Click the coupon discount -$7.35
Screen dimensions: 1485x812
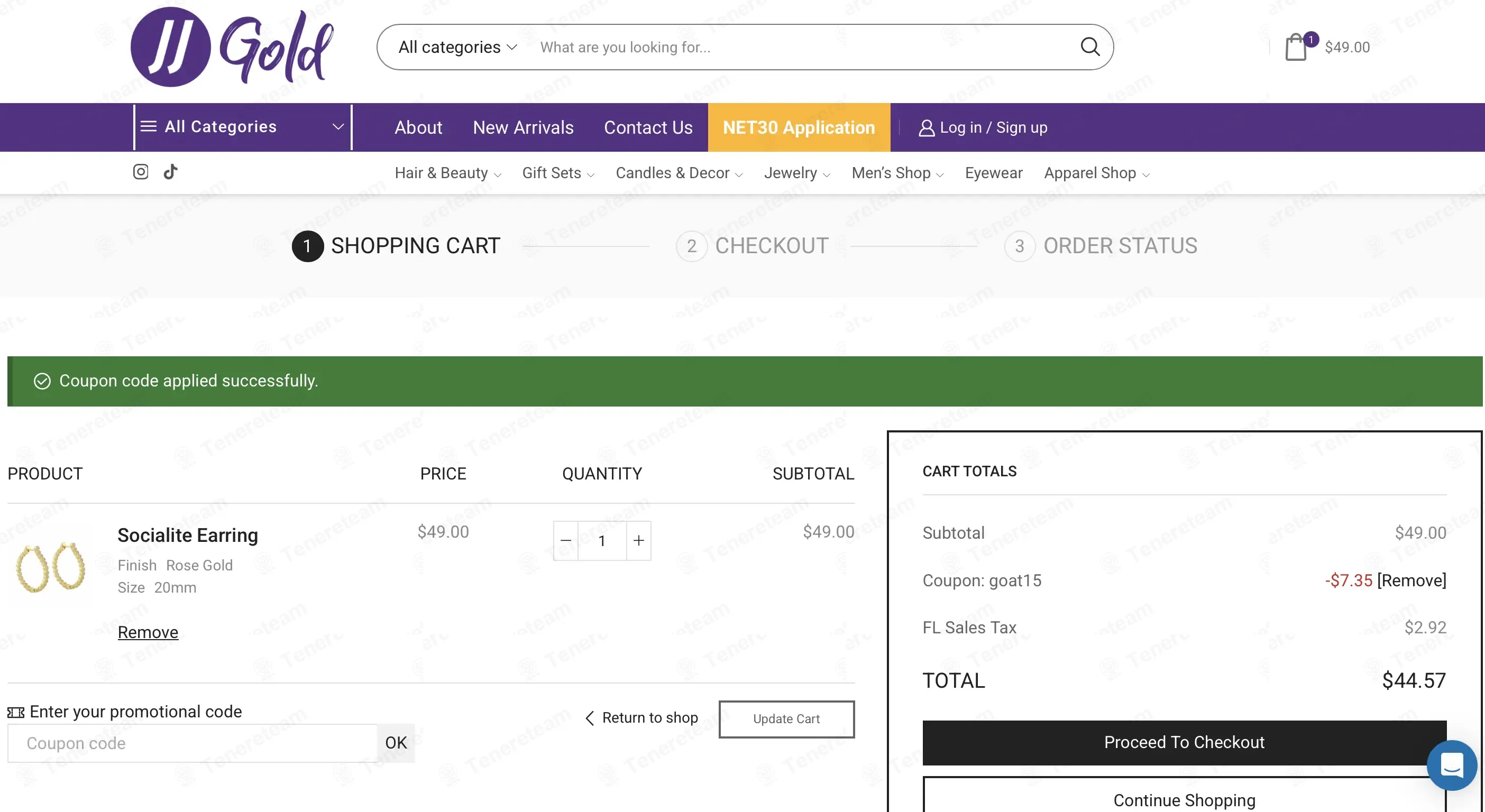tap(1349, 580)
